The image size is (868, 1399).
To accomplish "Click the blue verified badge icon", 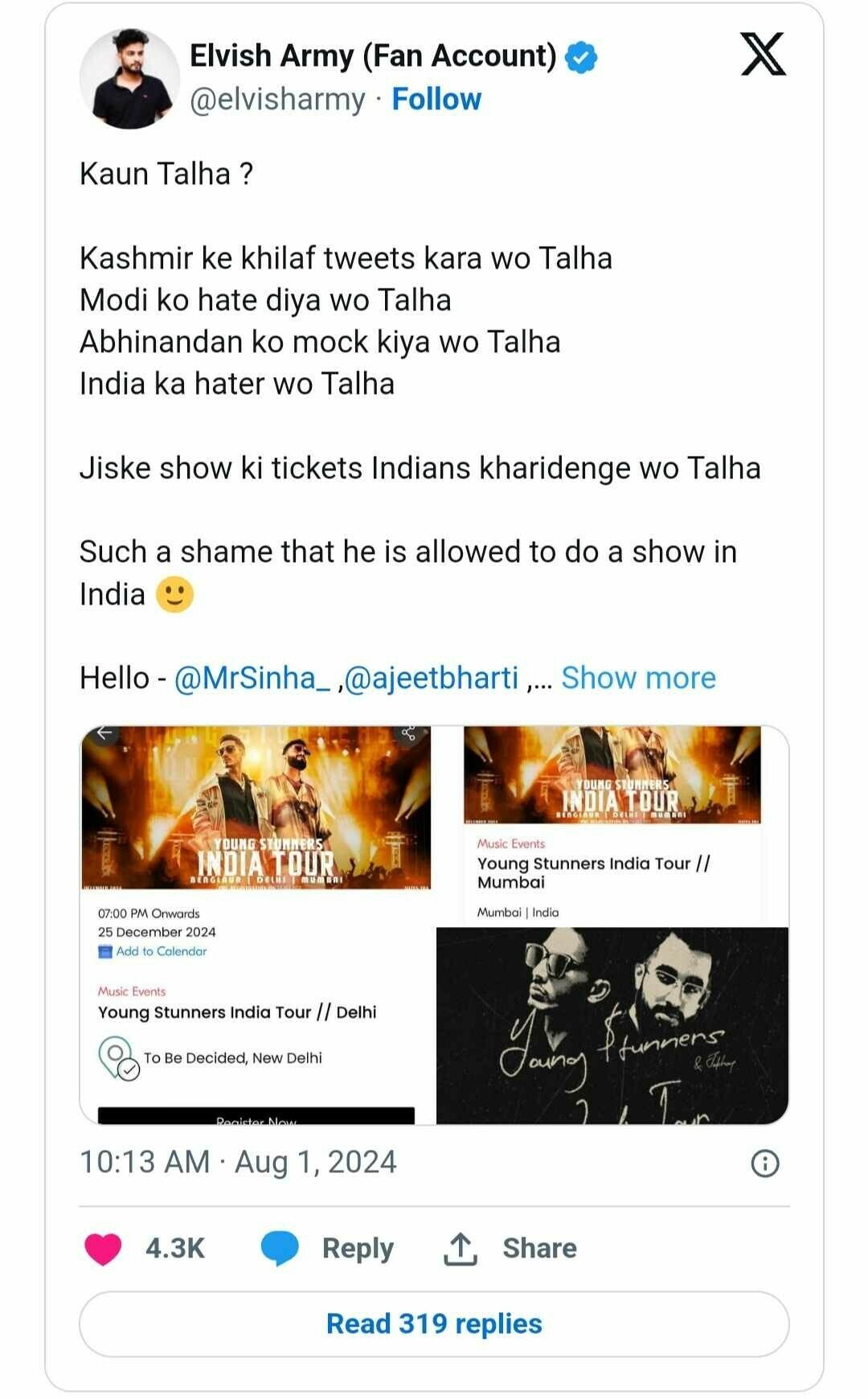I will [x=581, y=57].
